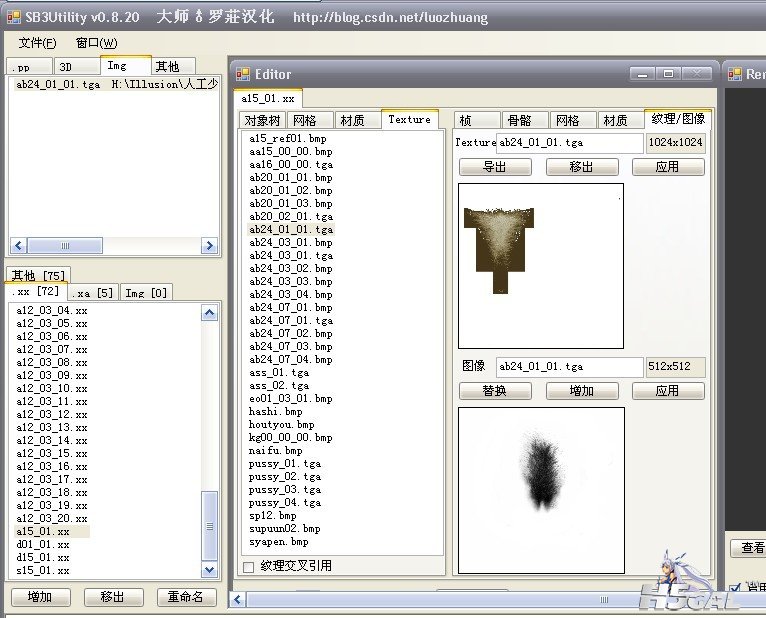The width and height of the screenshot is (766, 618).
Task: Select texture hashi.bmp
Action: click(276, 411)
